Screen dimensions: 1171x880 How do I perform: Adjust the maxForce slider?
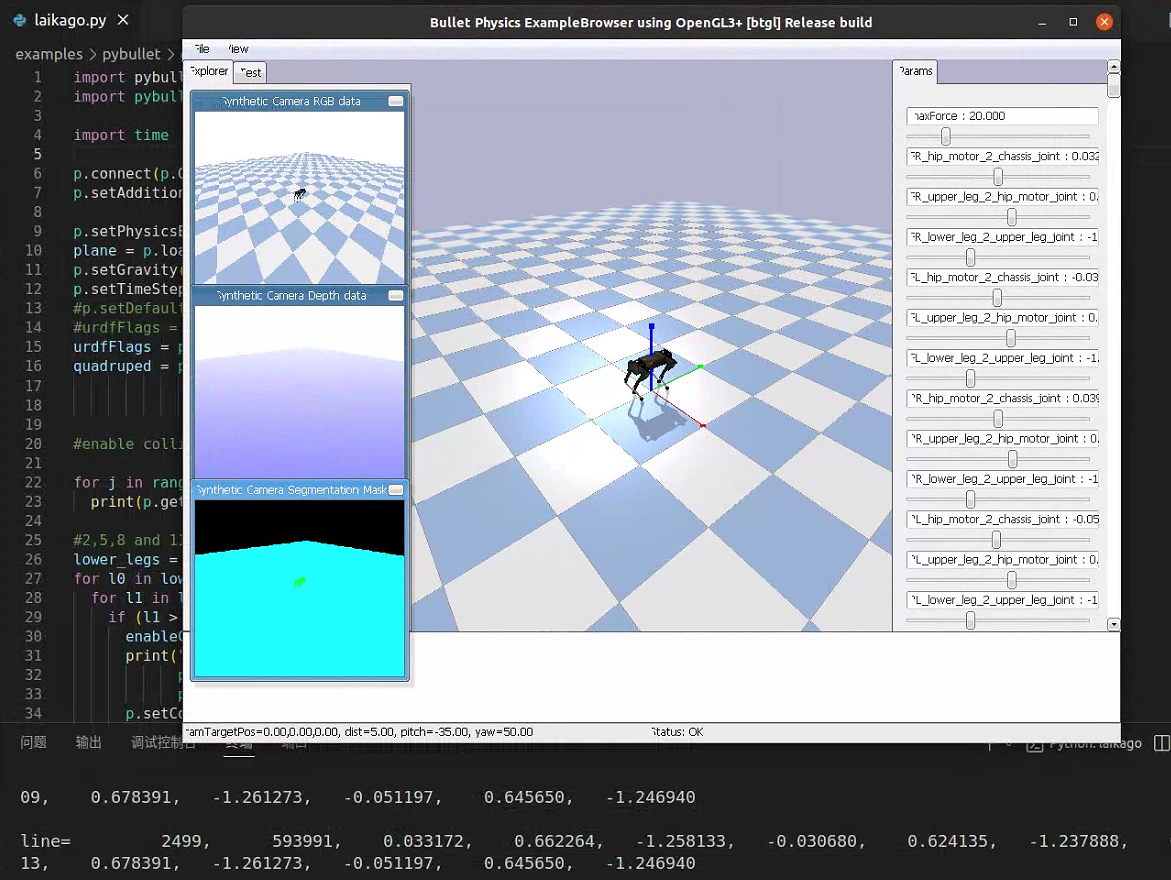[945, 137]
